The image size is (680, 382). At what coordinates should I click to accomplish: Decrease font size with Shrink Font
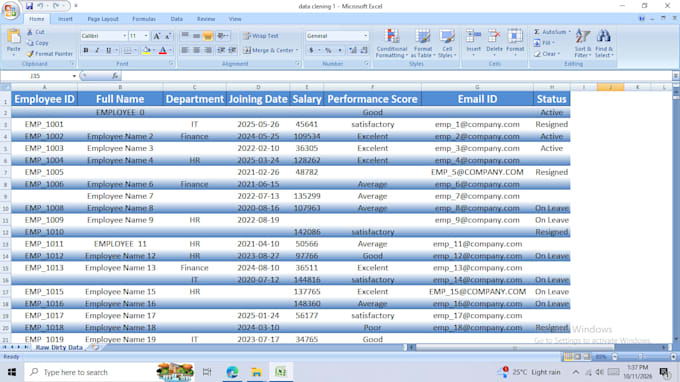(168, 36)
